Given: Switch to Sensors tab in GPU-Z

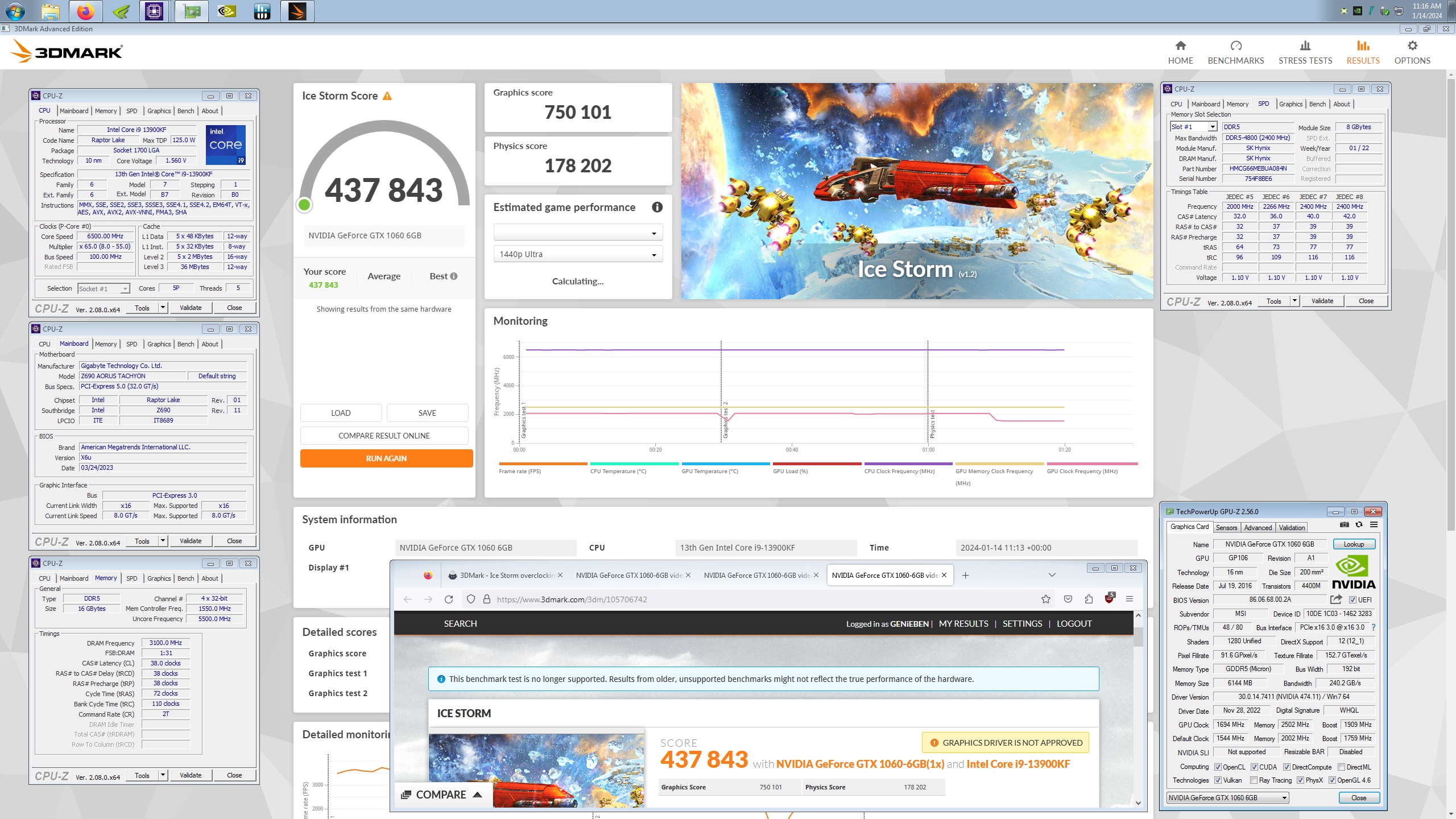Looking at the screenshot, I should (1226, 528).
